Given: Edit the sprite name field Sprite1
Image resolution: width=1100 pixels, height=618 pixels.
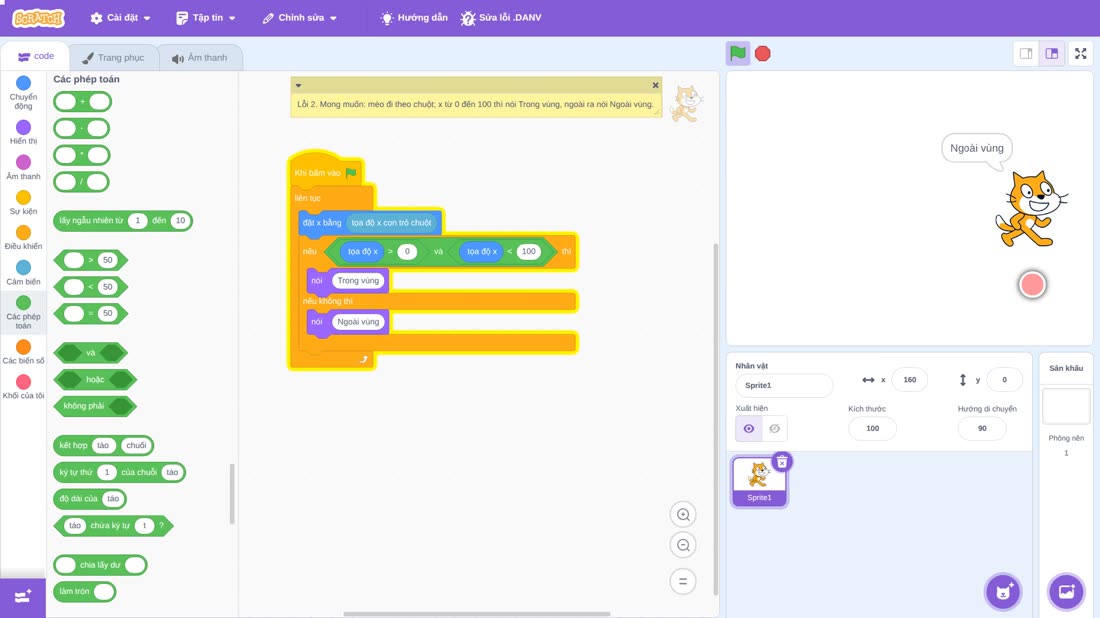Looking at the screenshot, I should coord(784,385).
